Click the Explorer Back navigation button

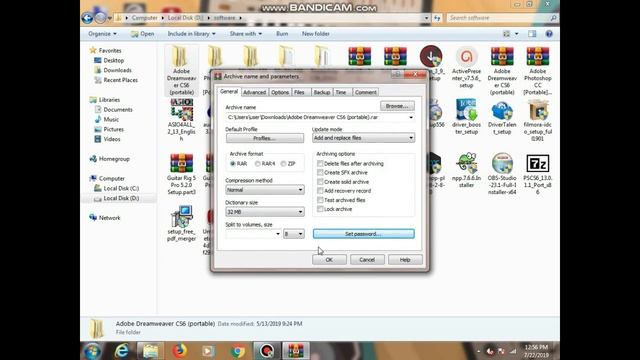(x=87, y=18)
